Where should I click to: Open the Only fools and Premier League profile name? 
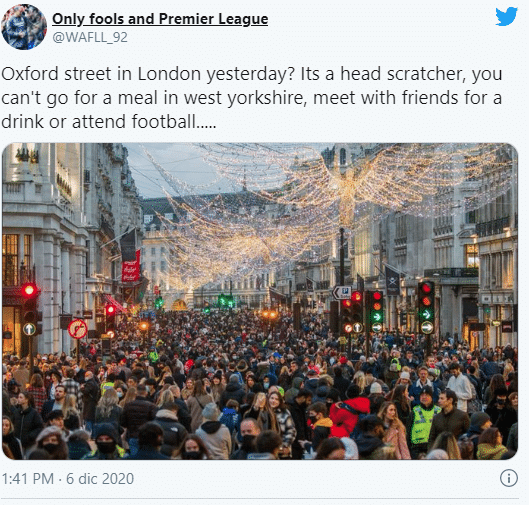point(160,19)
